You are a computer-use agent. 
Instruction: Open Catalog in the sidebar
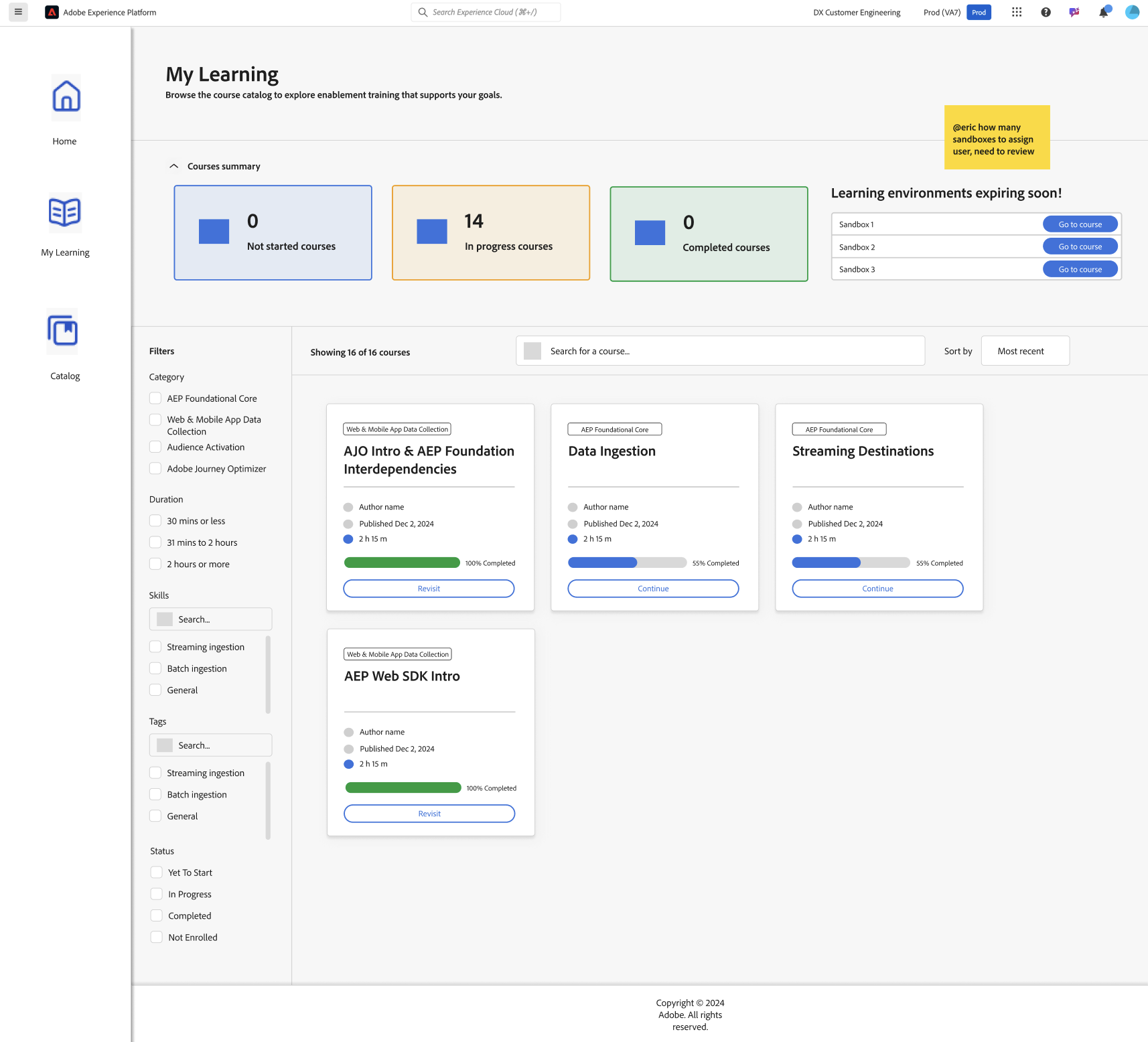click(x=65, y=376)
